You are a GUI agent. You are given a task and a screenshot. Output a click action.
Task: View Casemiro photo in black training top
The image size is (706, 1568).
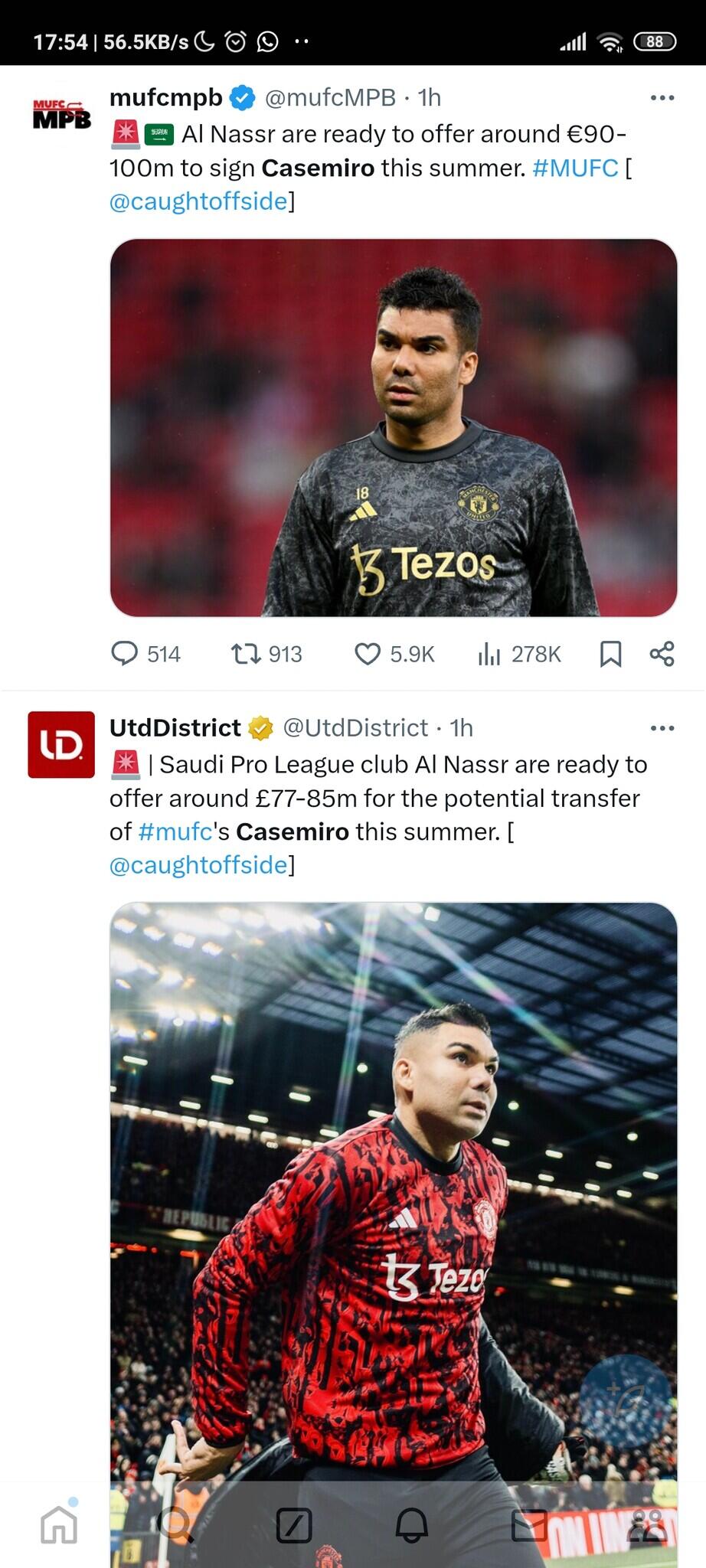(394, 427)
